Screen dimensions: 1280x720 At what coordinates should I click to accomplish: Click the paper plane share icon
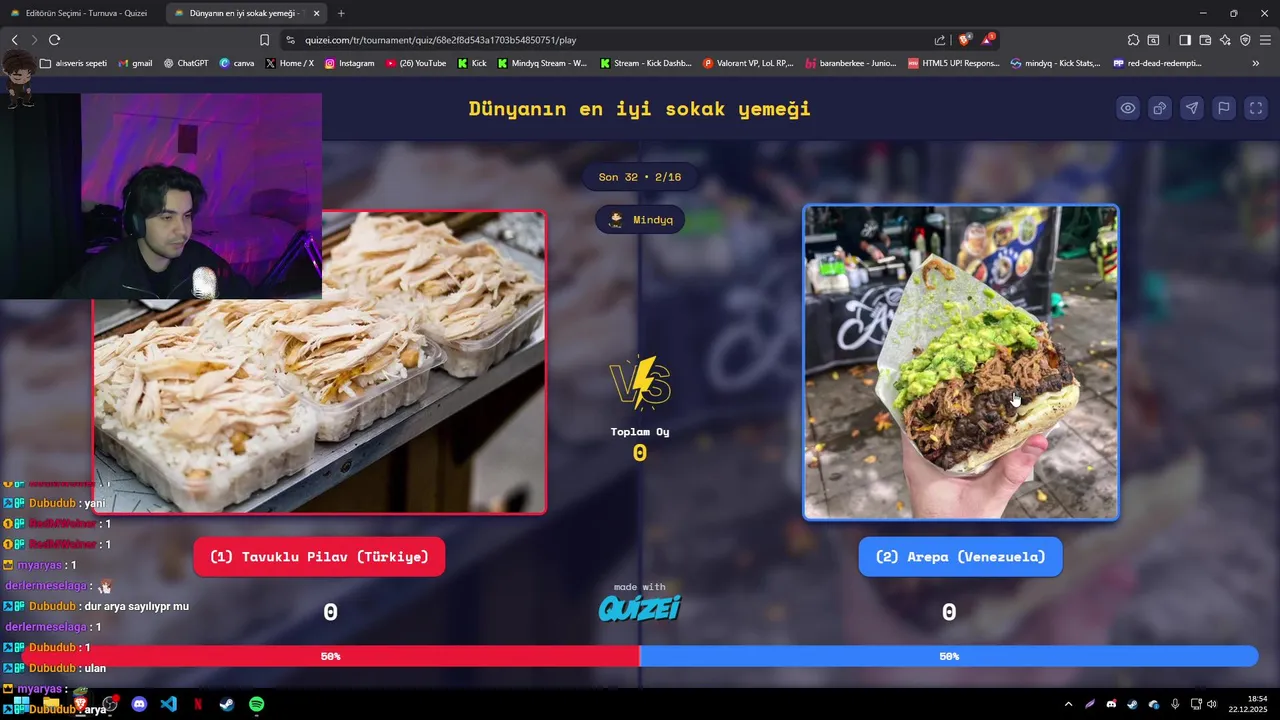coord(1192,108)
